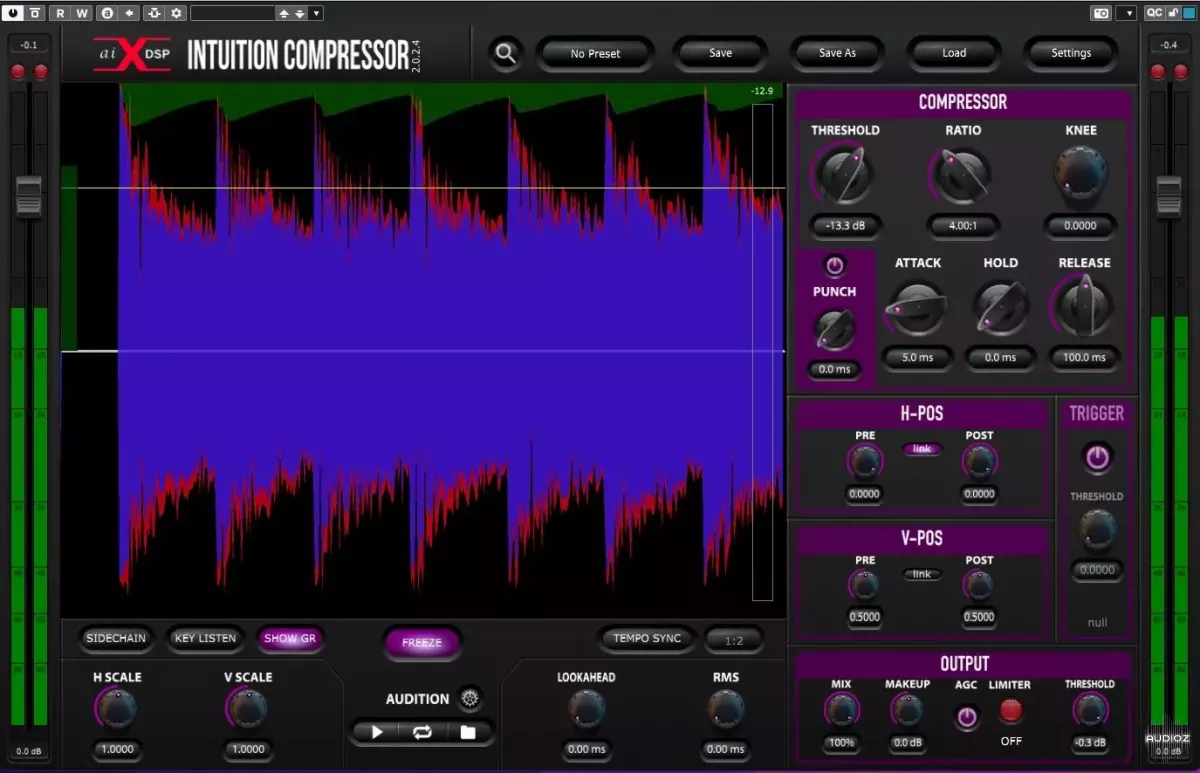Toggle the Punch power button
Image resolution: width=1200 pixels, height=773 pixels.
[834, 266]
